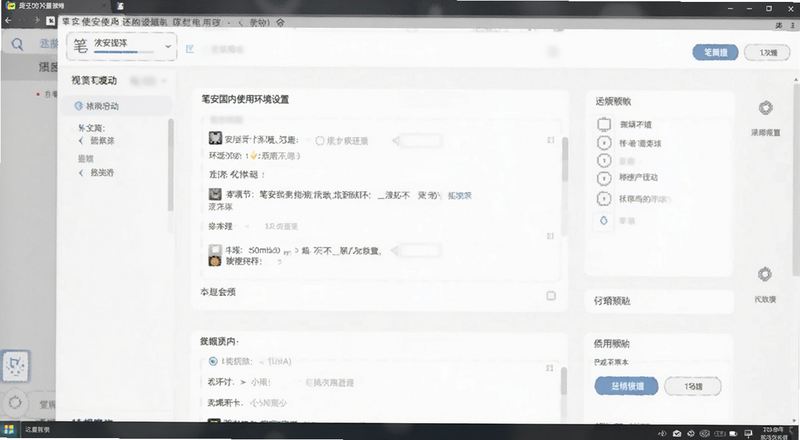Click the main page's vertical scrollbar

(796, 179)
